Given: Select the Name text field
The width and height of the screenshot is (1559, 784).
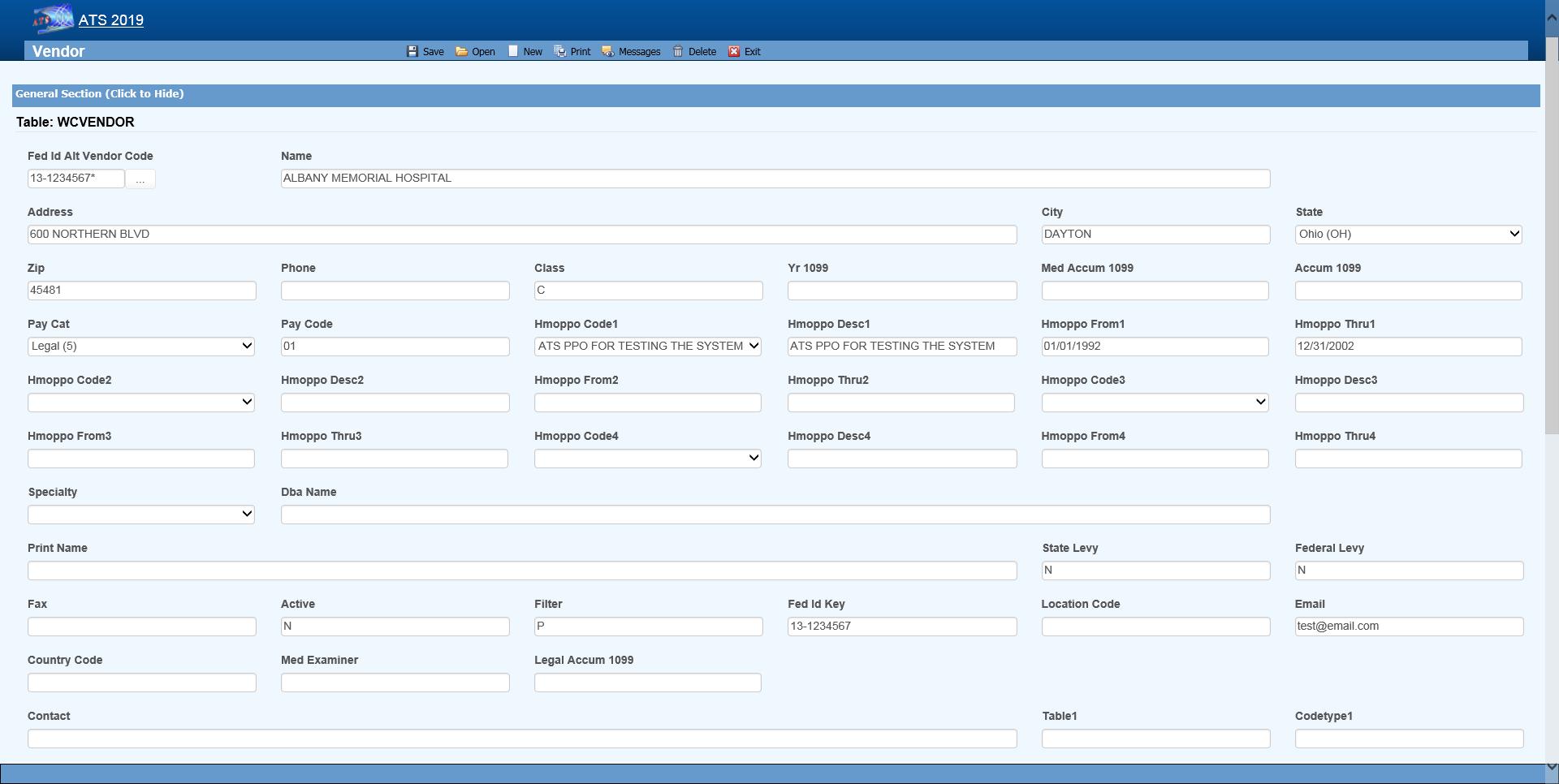Looking at the screenshot, I should (x=775, y=179).
